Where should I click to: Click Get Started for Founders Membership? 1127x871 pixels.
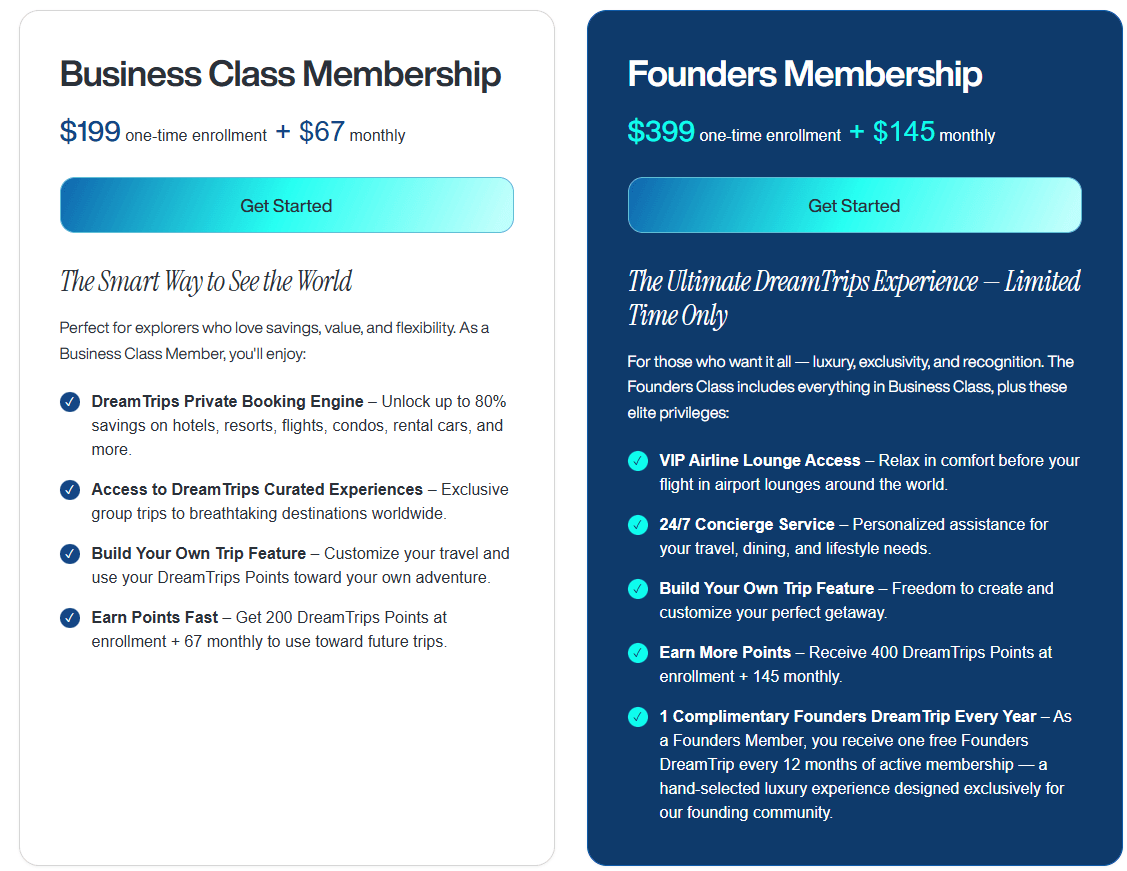854,205
